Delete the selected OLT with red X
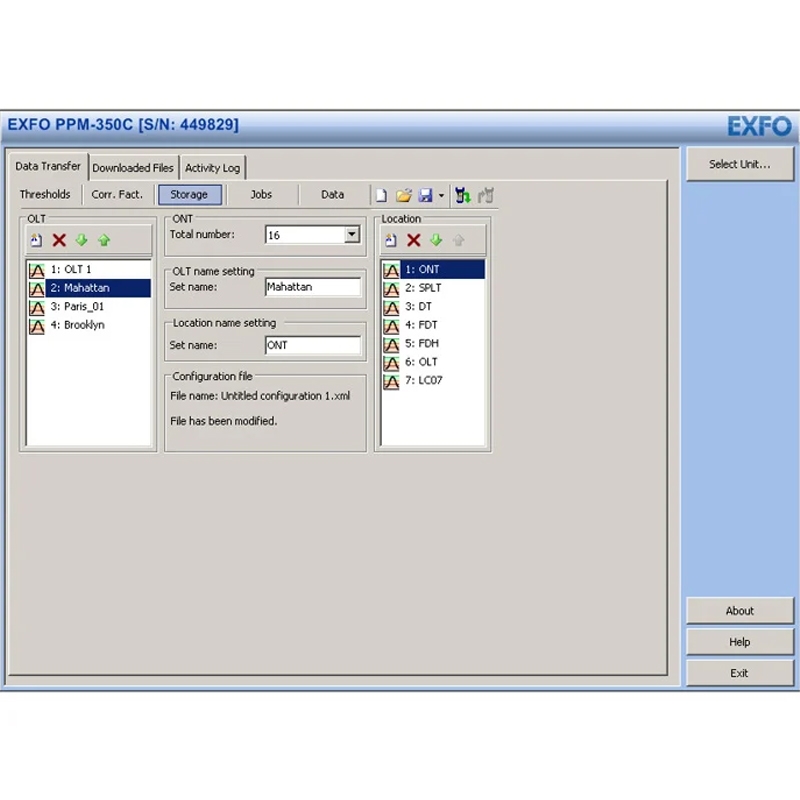 tap(59, 240)
